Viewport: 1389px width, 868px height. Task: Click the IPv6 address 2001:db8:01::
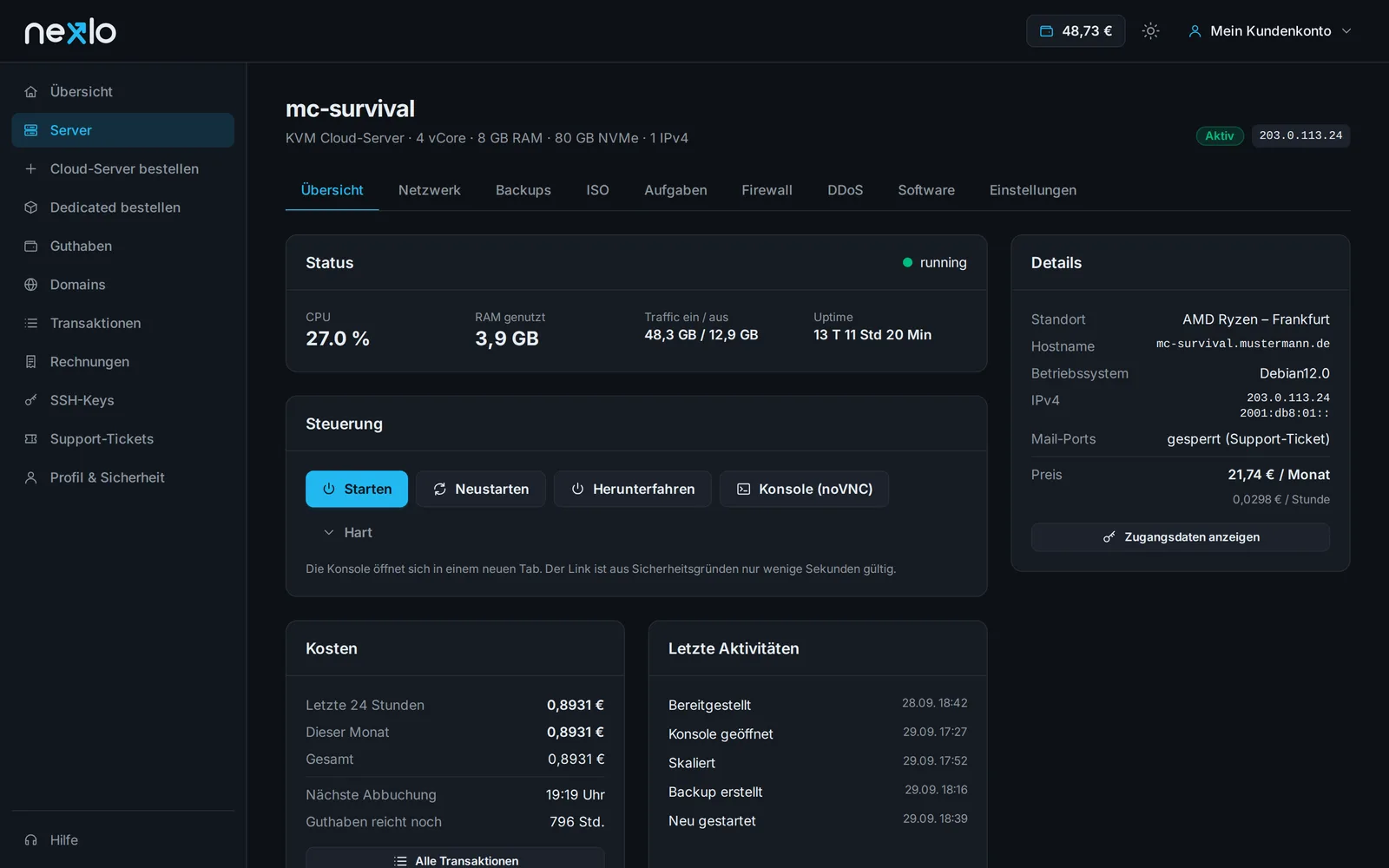[x=1285, y=414]
